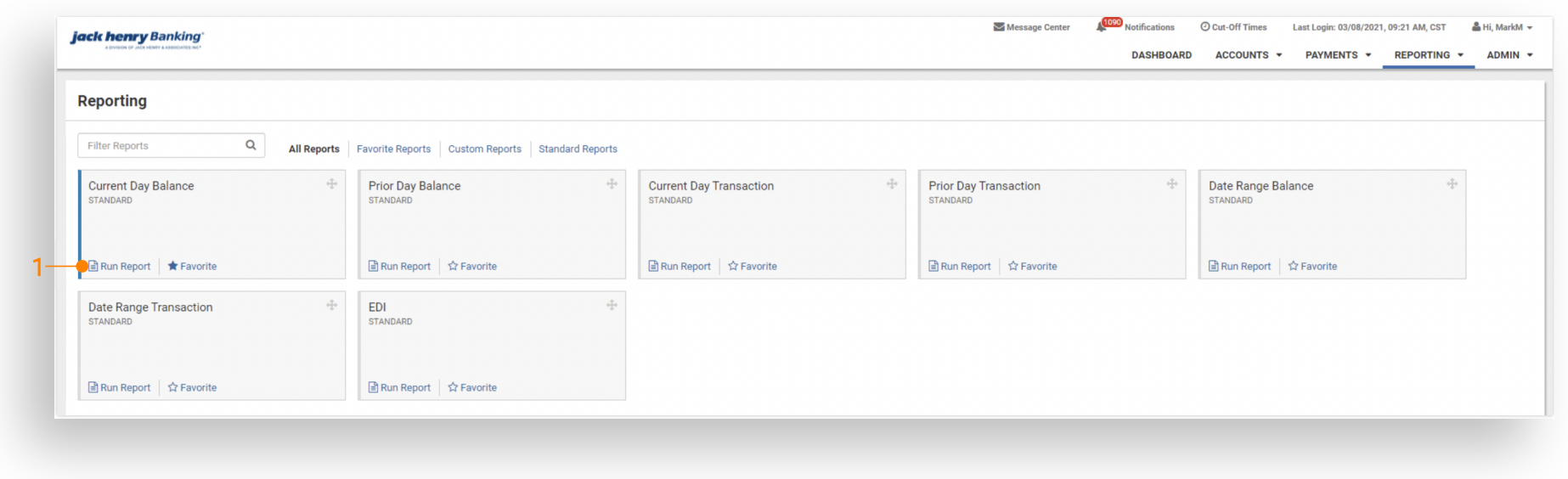Click the search magnifier in Filter Reports

(251, 145)
